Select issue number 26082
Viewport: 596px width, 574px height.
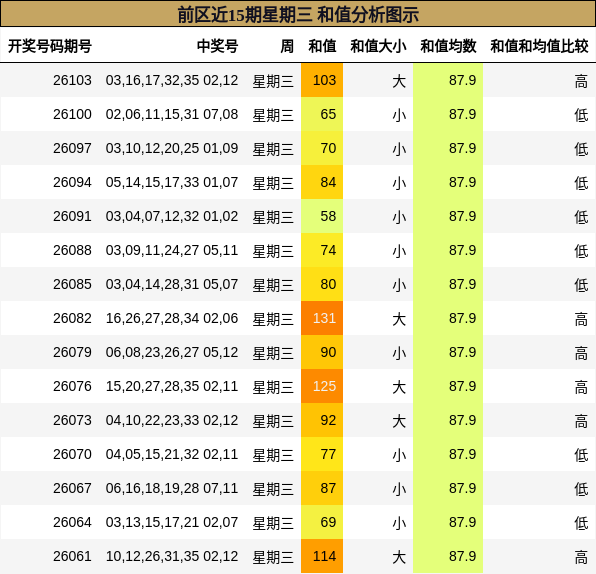72,318
